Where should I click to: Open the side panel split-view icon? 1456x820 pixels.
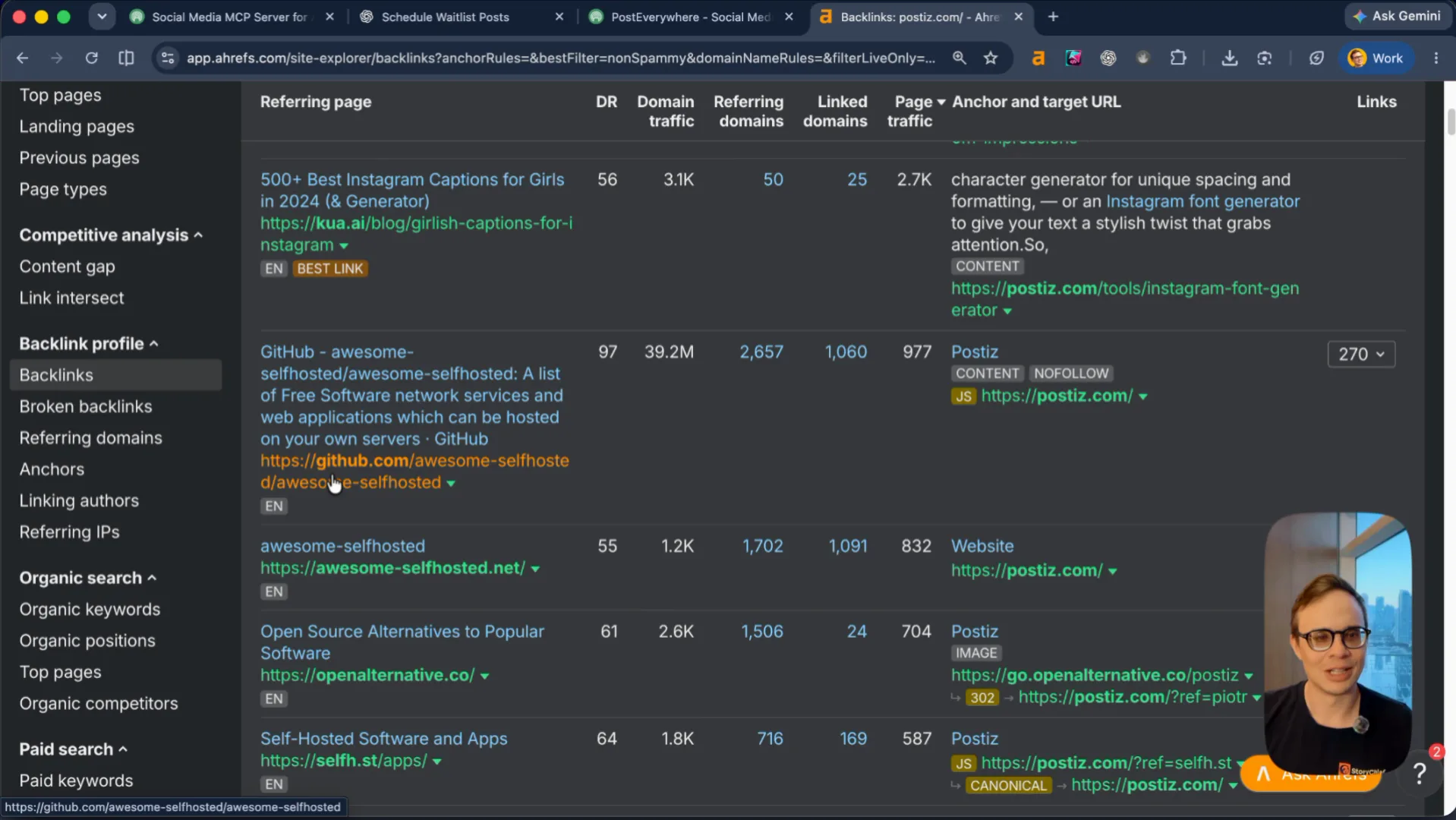127,58
